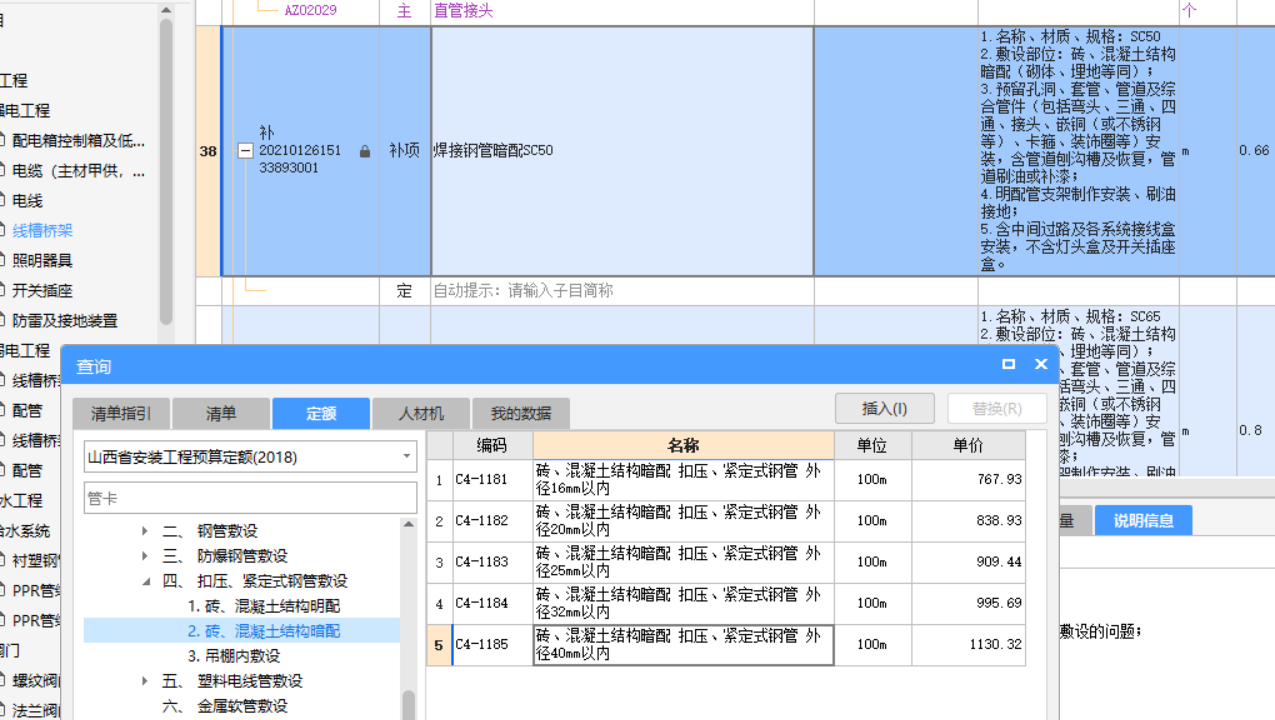Click the document icon beside 开关插座
This screenshot has height=720, width=1275.
(0, 291)
